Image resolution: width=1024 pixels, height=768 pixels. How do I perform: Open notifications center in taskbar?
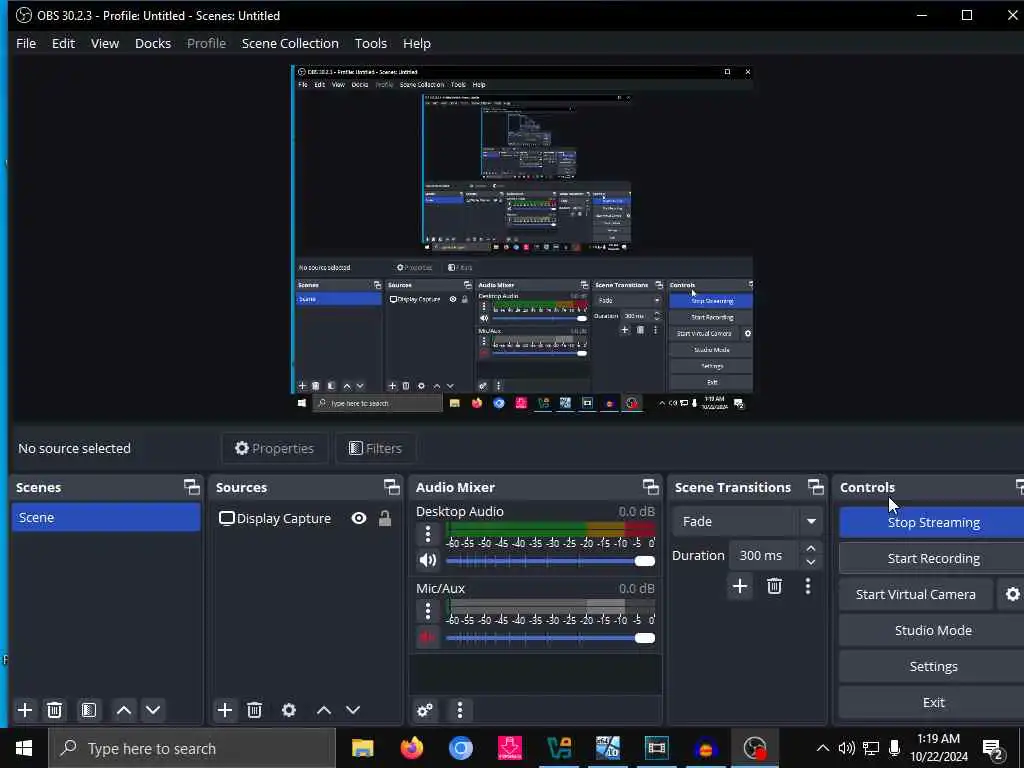pyautogui.click(x=993, y=748)
